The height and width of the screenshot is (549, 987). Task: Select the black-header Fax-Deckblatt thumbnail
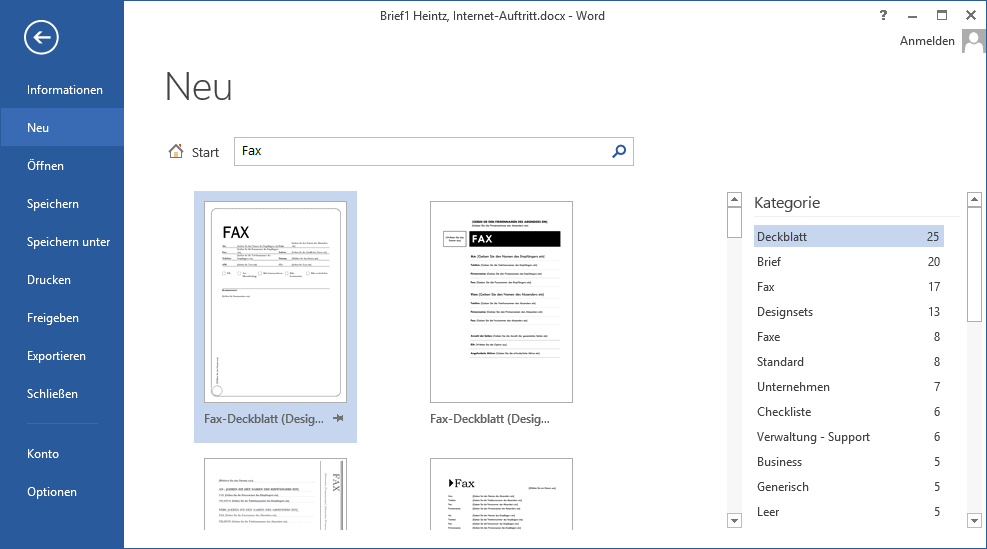(501, 301)
